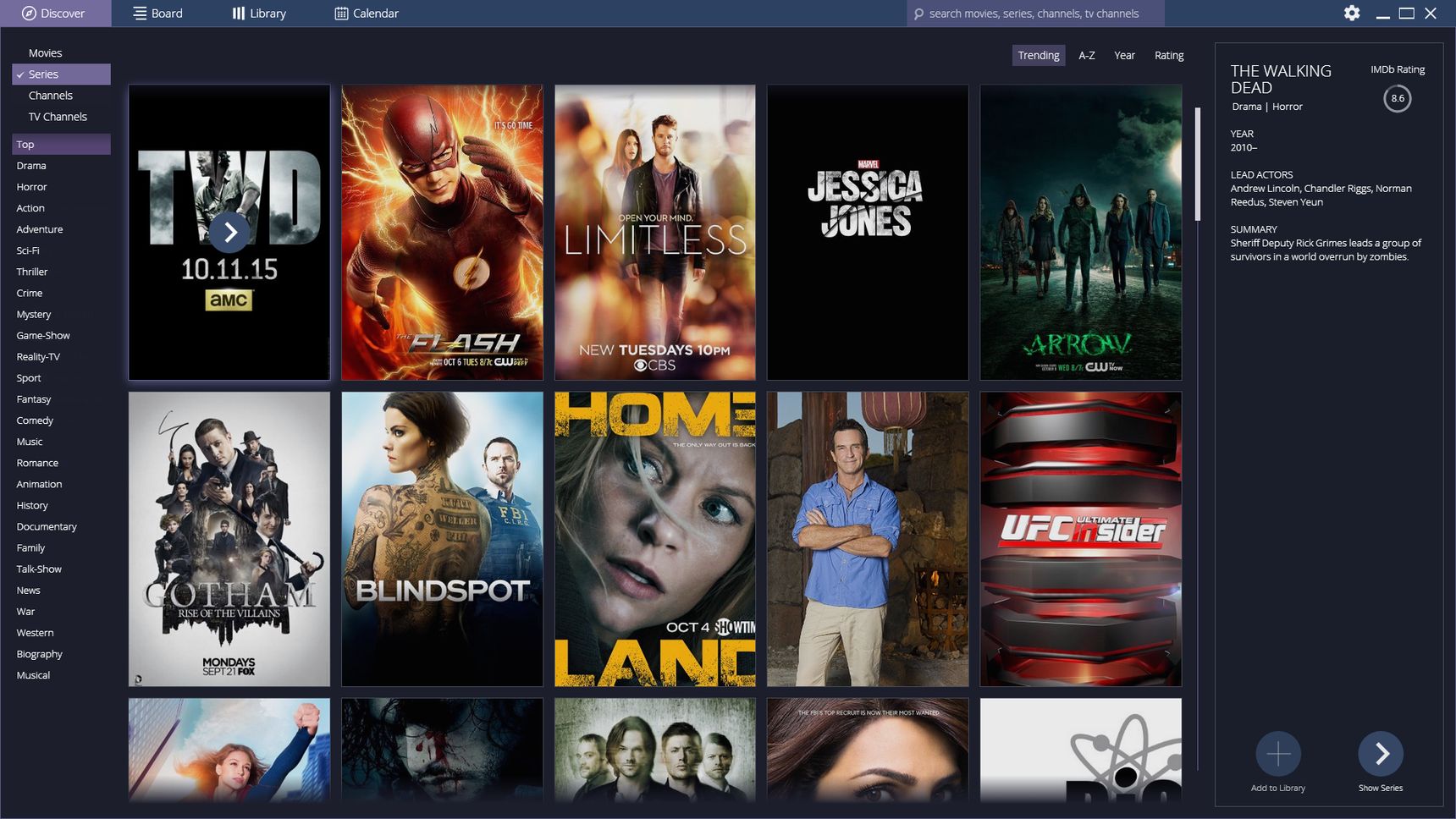Click the arrow on The Walking Dead poster

(229, 232)
